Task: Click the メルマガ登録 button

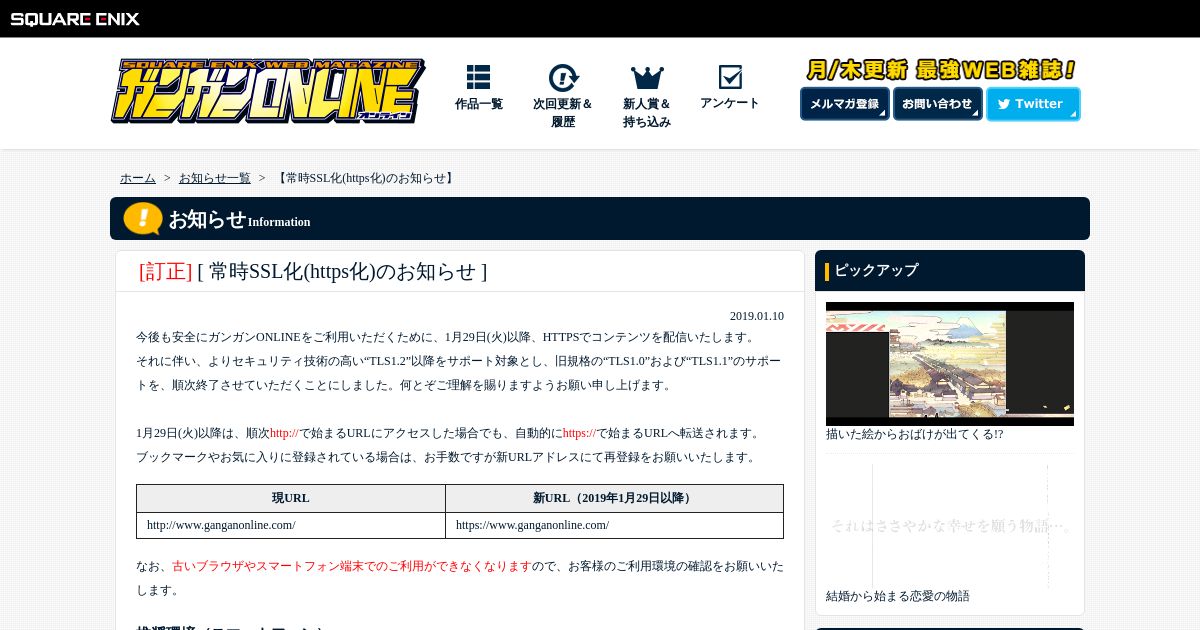Action: 845,104
